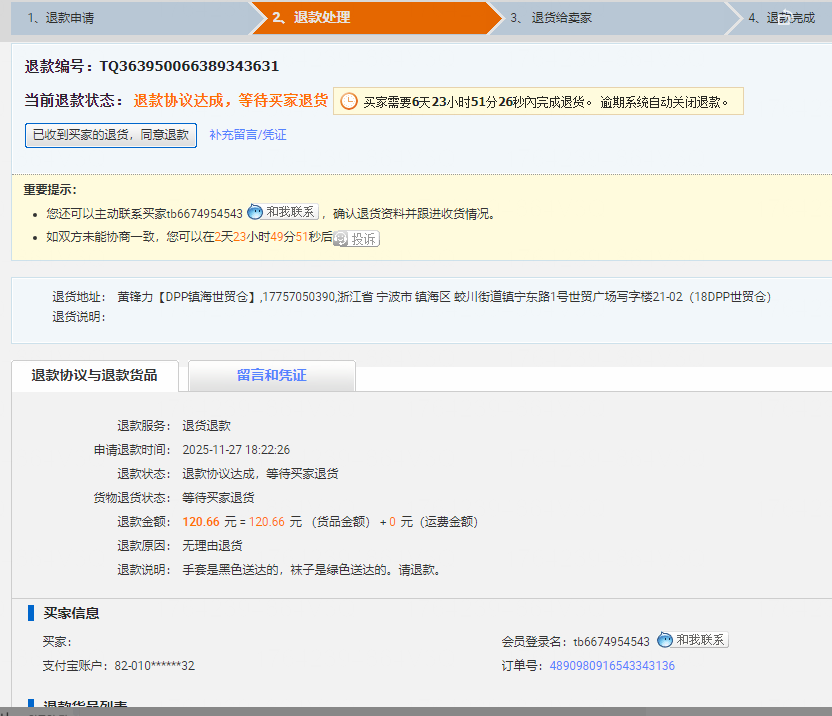Click the refund number TQ363950066389343631

(x=189, y=67)
